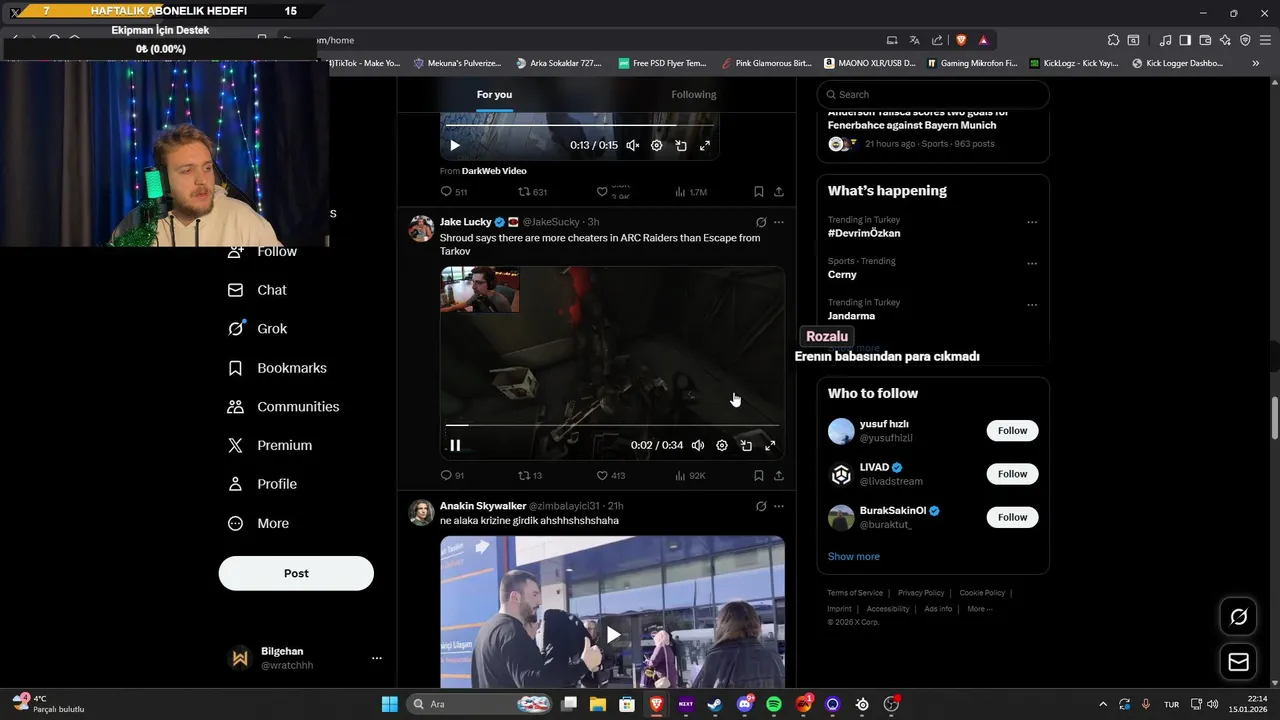Reply to the DarkWeb Video tweet (511)
The image size is (1280, 720).
[x=454, y=191]
